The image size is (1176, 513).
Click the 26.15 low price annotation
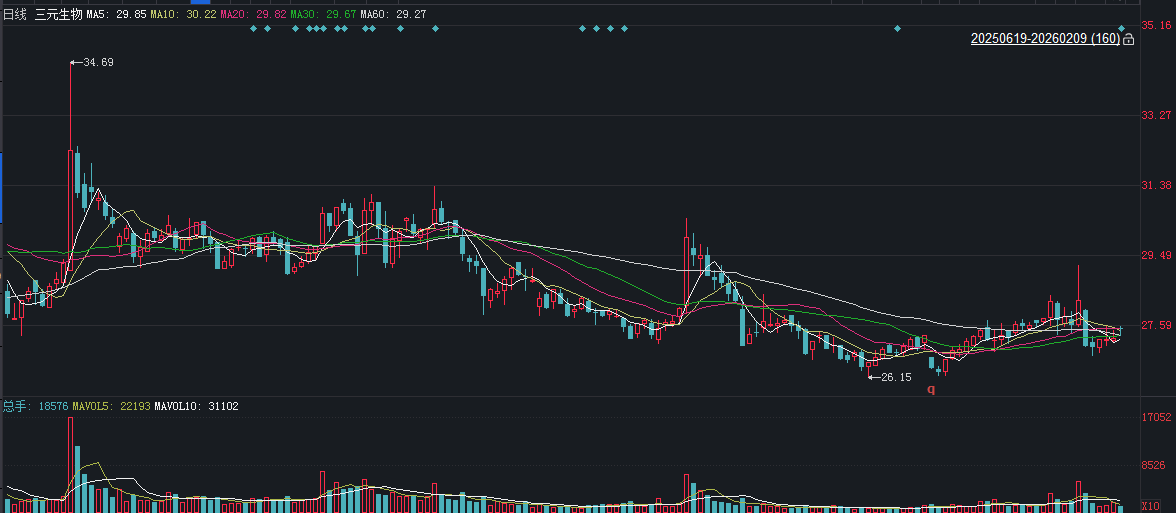[895, 377]
